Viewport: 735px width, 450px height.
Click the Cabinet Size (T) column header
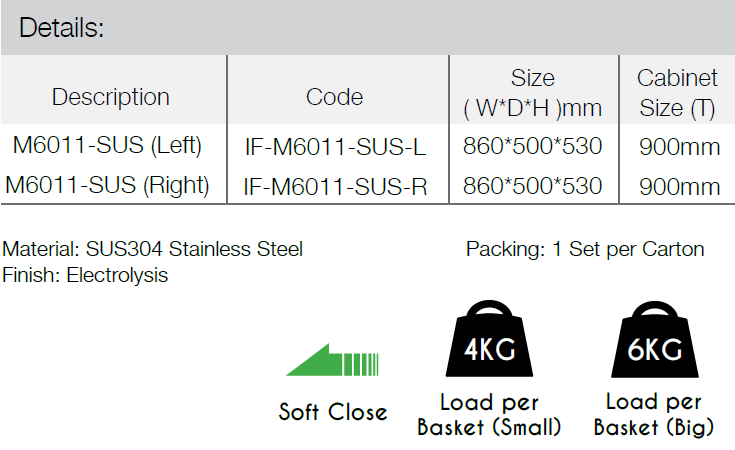click(x=677, y=93)
